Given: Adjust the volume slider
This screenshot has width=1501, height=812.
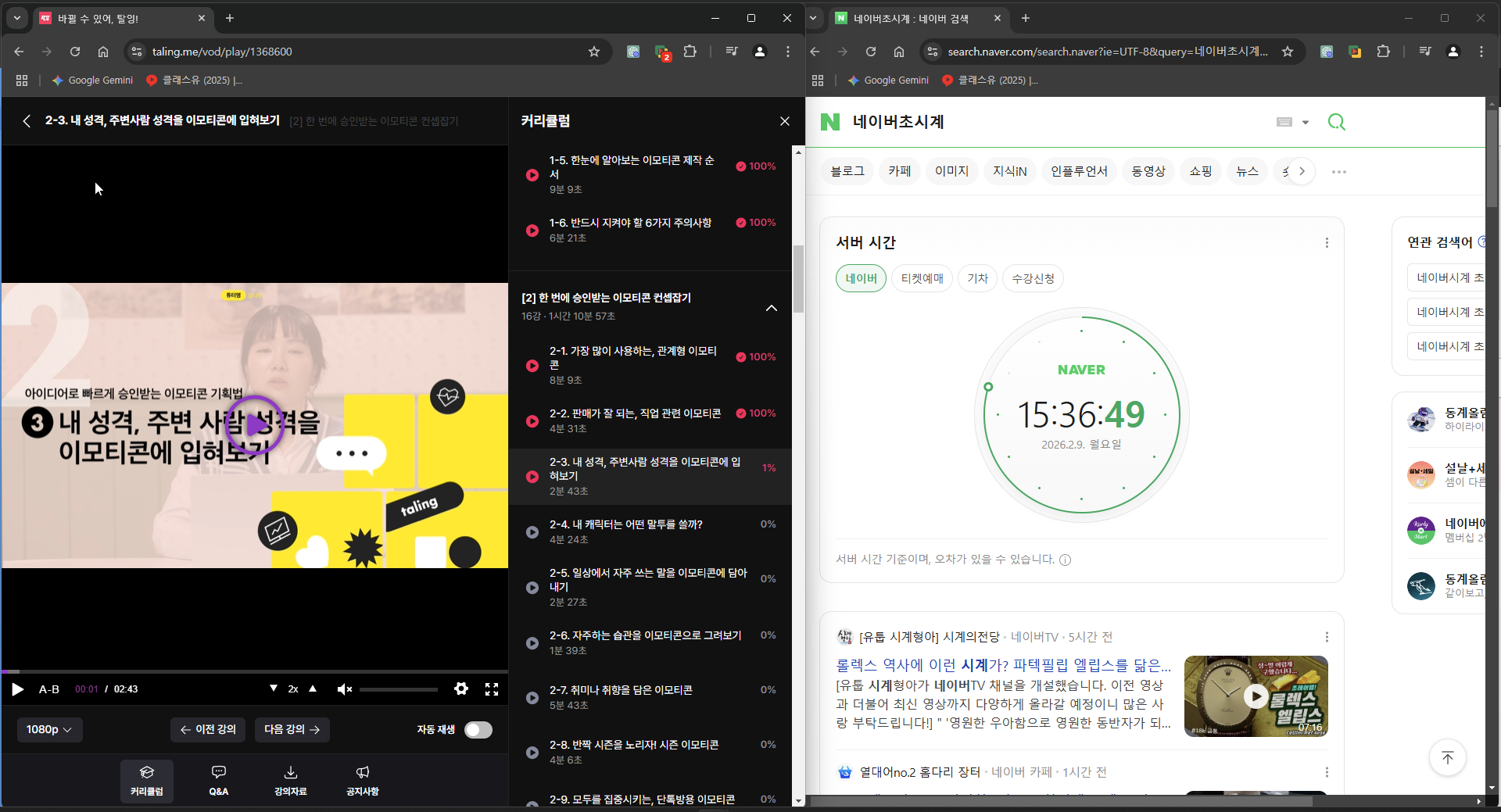Looking at the screenshot, I should [x=399, y=689].
